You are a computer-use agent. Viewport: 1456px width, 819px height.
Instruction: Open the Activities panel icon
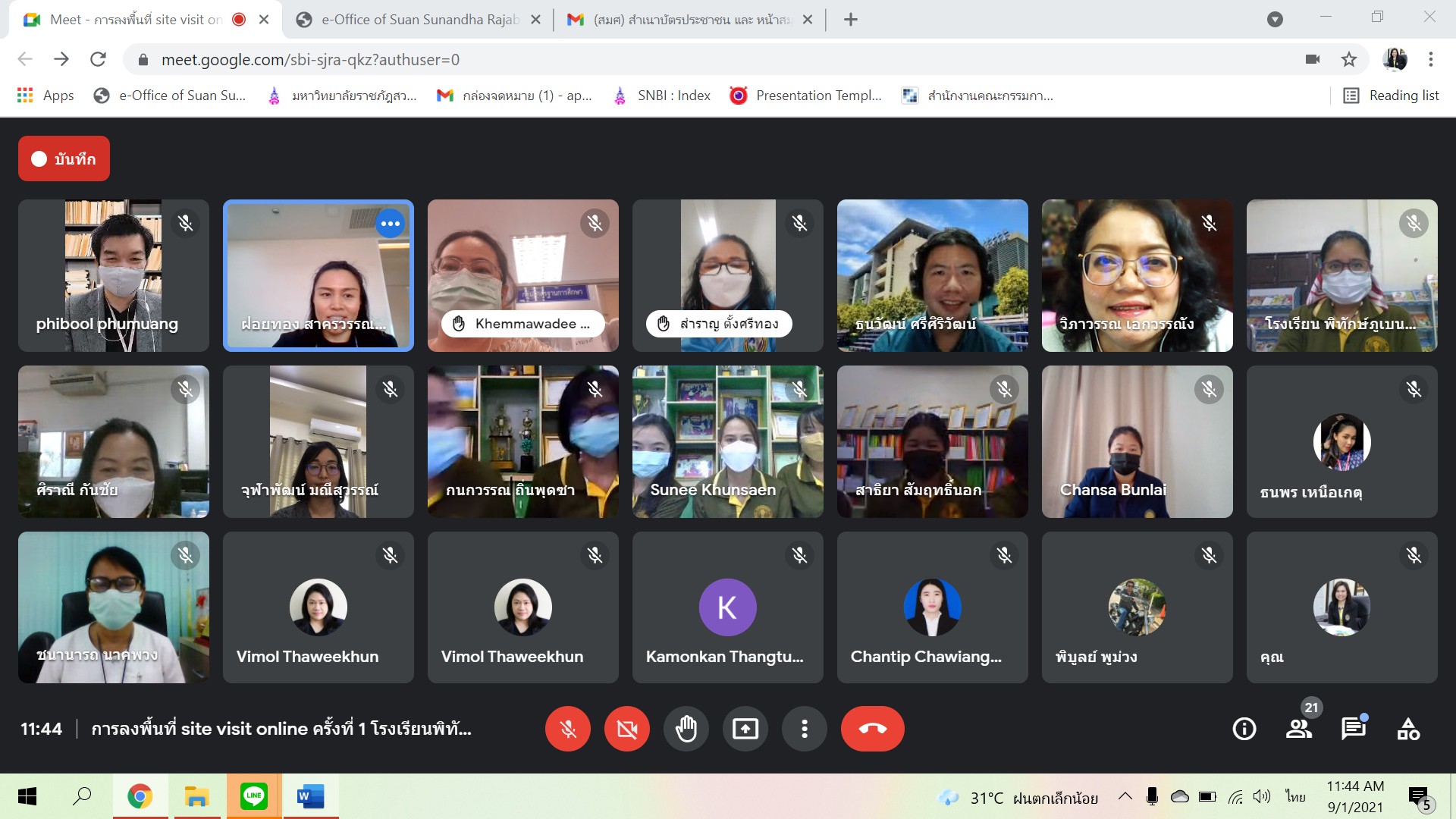pyautogui.click(x=1408, y=729)
